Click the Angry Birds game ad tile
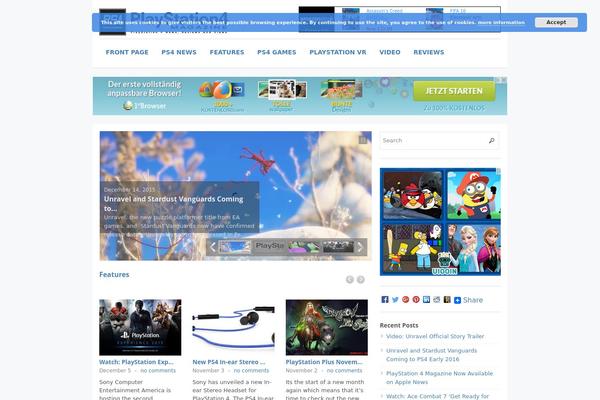Screen dimensions: 600x400 tap(412, 195)
